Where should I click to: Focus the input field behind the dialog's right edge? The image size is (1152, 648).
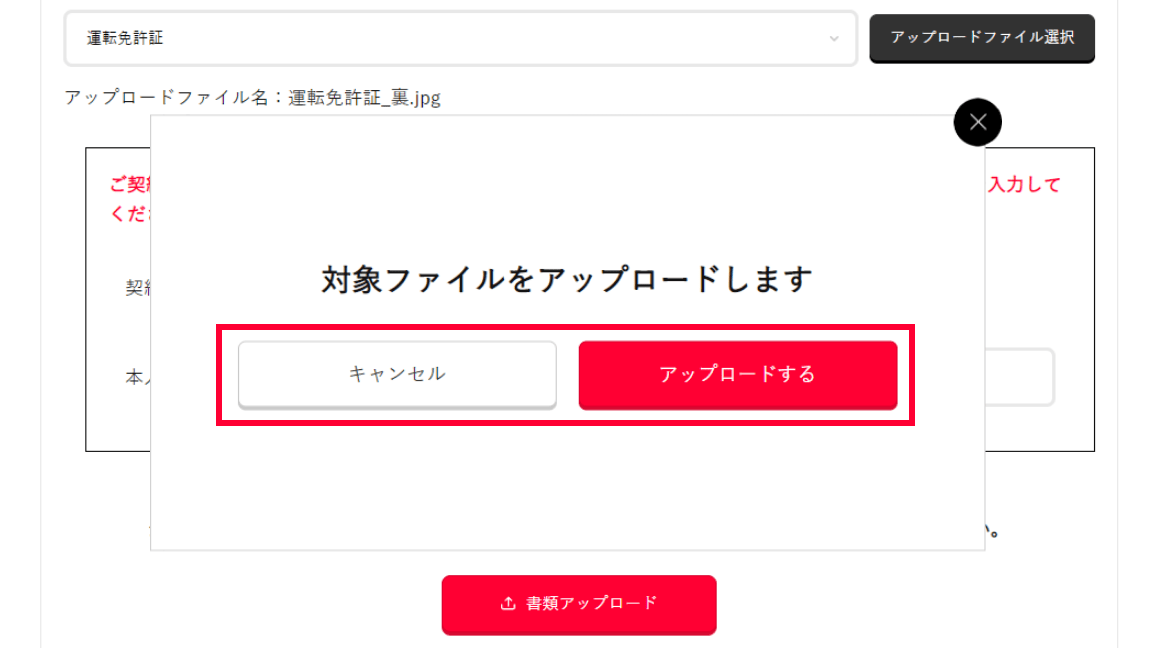[x=1018, y=377]
